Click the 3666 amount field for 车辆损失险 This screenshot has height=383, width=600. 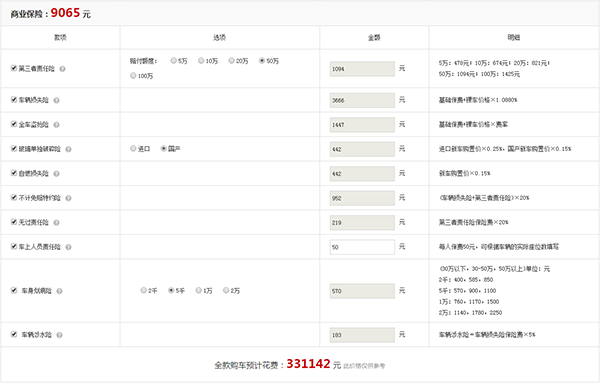362,100
